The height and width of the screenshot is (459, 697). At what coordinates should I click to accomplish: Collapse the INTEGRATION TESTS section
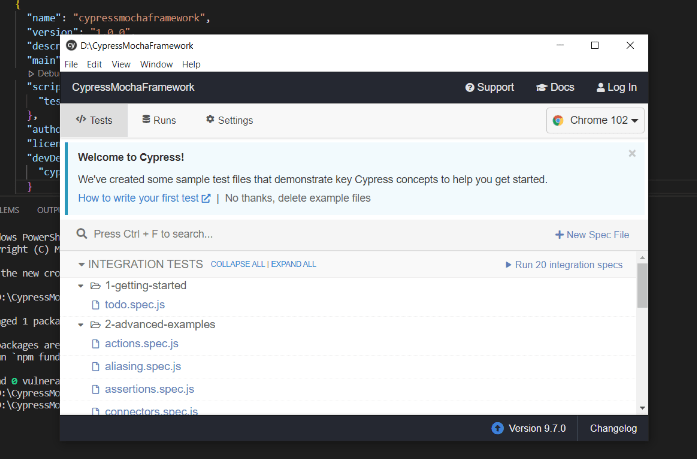81,264
